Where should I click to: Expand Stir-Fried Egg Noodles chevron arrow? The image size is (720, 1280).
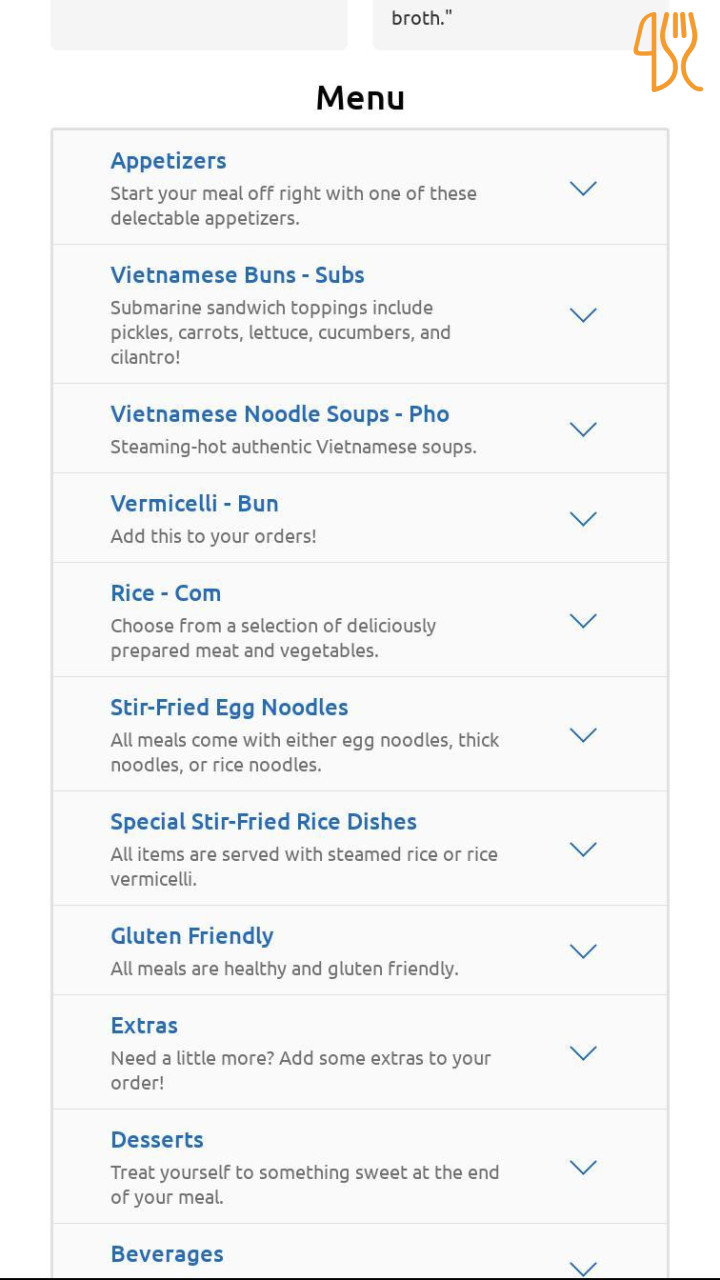(x=582, y=735)
